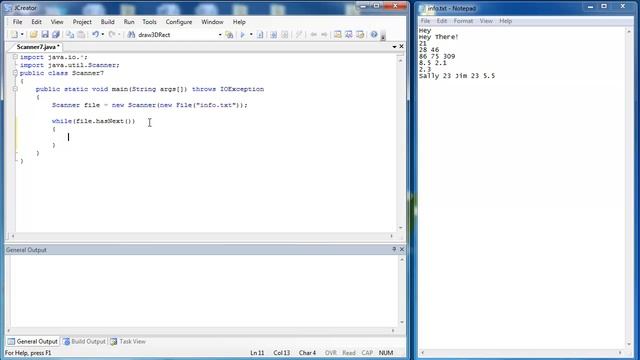Click the Navigate Back arrow icon
Viewport: 640px width, 360px height.
point(313,35)
